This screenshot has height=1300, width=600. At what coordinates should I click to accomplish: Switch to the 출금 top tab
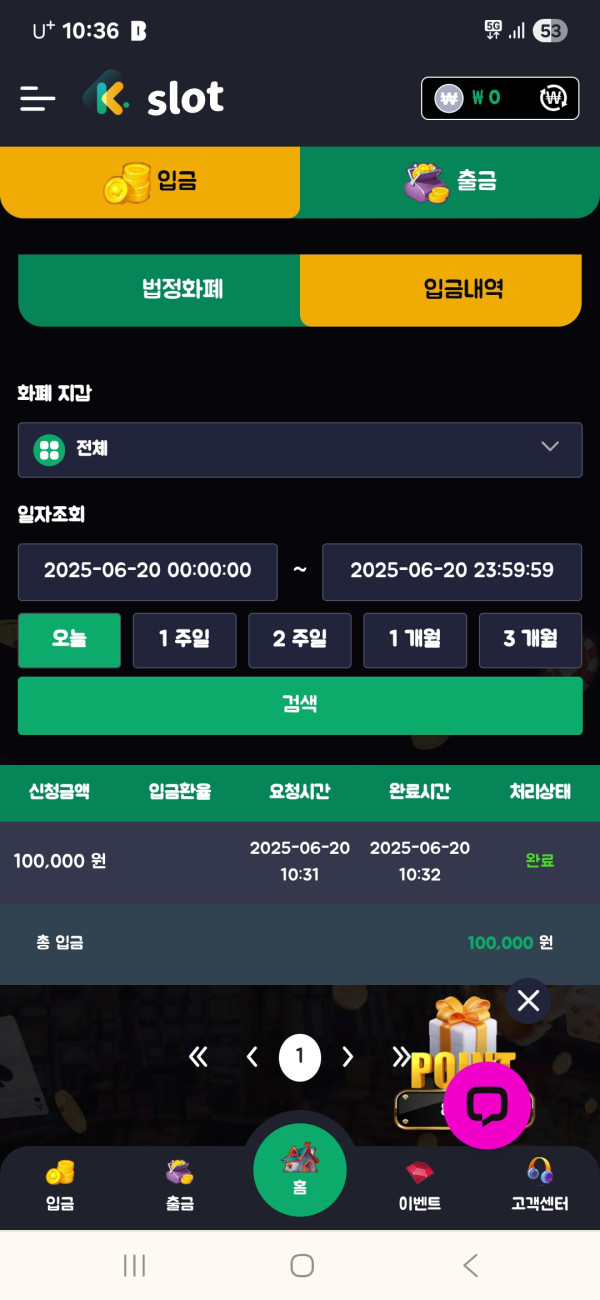[x=450, y=182]
